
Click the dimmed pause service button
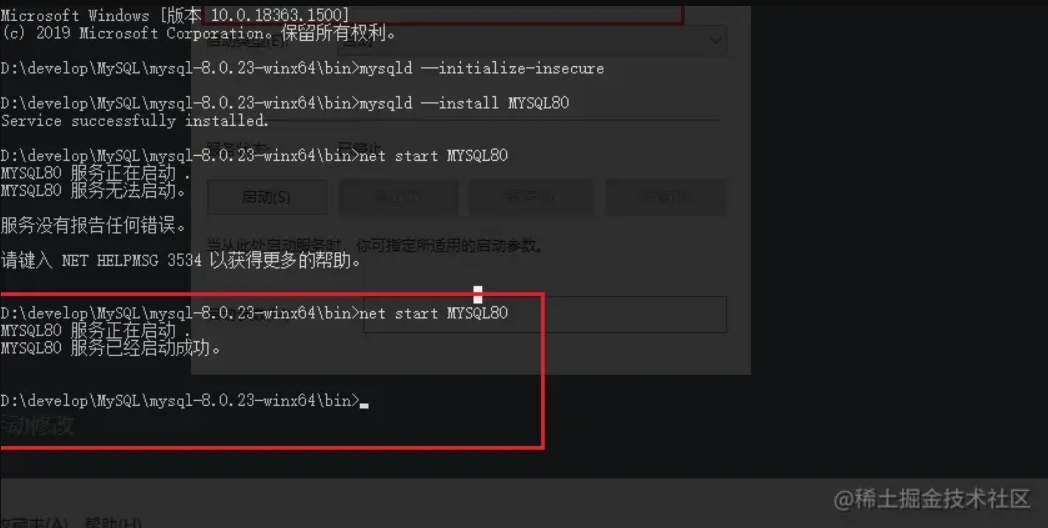531,197
